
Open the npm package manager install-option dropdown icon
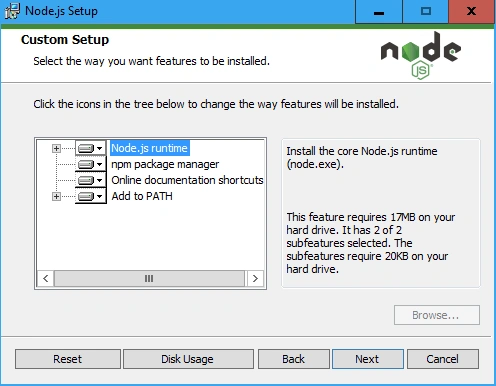coord(91,164)
